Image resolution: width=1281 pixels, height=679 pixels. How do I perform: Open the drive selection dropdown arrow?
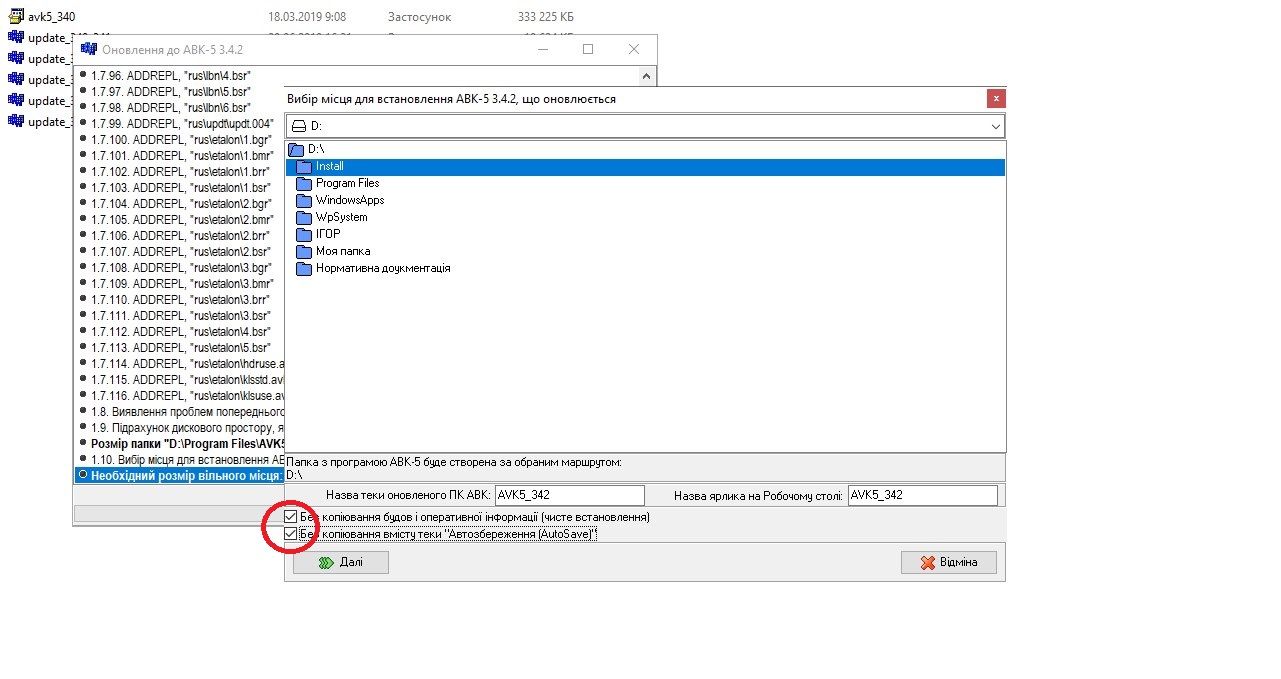click(x=995, y=127)
